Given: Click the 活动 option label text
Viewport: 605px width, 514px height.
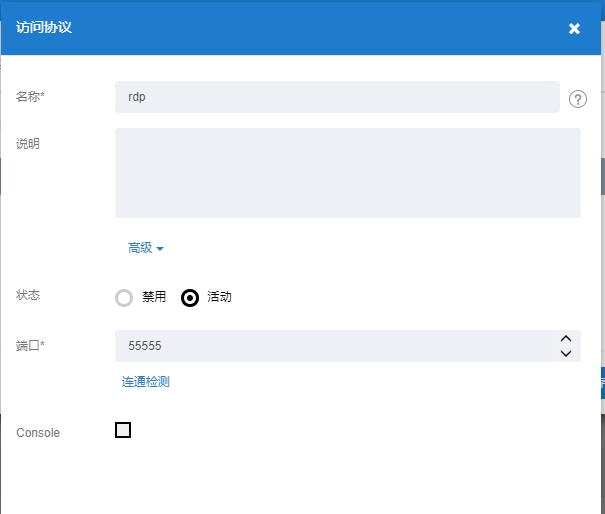Looking at the screenshot, I should (219, 297).
